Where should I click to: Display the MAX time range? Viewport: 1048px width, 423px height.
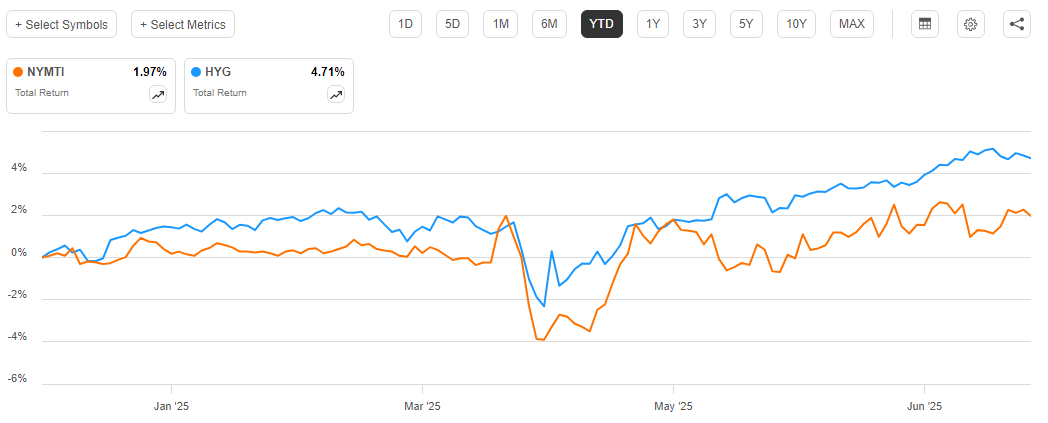click(852, 24)
